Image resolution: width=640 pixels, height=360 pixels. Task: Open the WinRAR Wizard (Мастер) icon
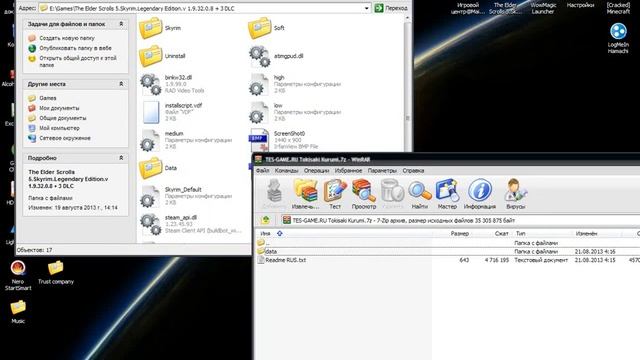(x=447, y=194)
